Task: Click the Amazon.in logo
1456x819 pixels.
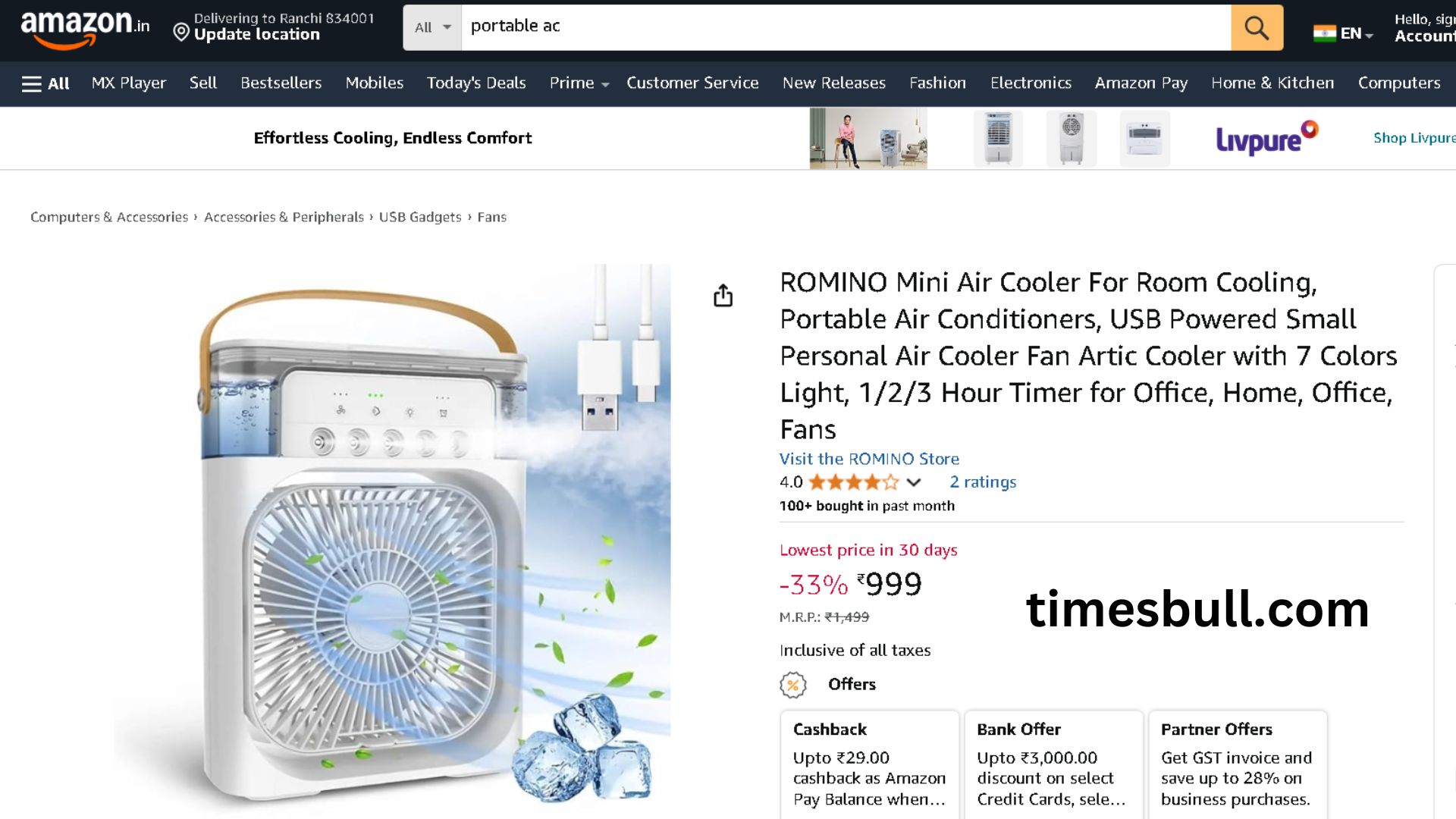Action: tap(85, 29)
